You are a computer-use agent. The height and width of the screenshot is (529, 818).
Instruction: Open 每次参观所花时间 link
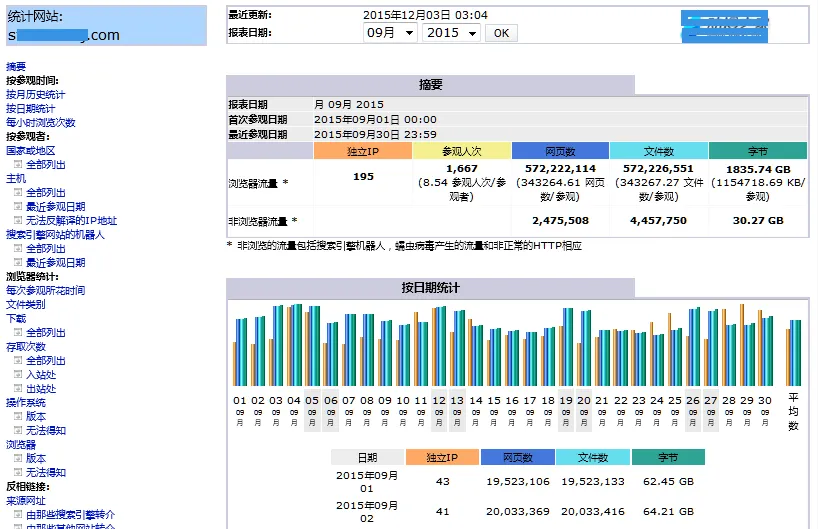pos(45,291)
